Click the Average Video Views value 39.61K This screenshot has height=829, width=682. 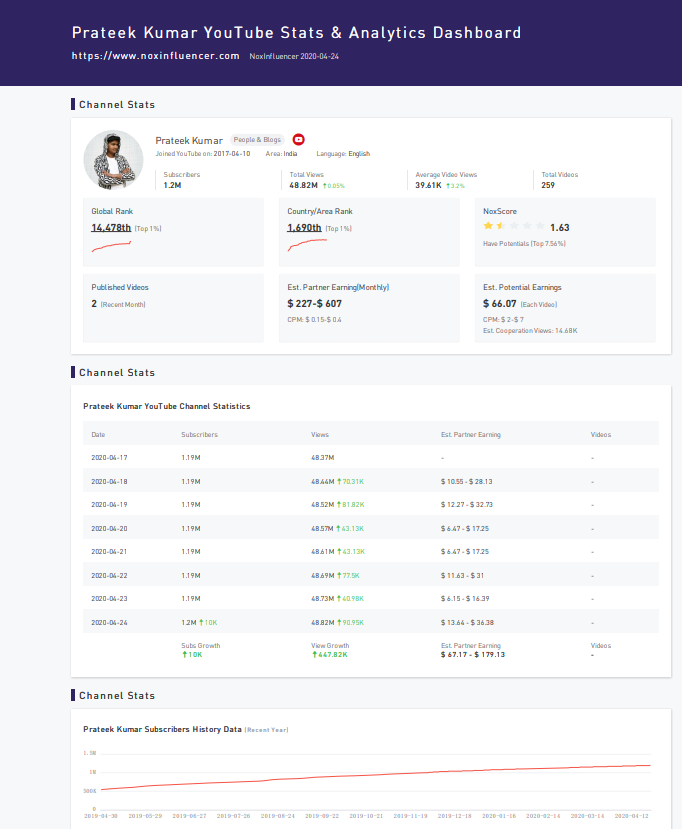pos(428,186)
